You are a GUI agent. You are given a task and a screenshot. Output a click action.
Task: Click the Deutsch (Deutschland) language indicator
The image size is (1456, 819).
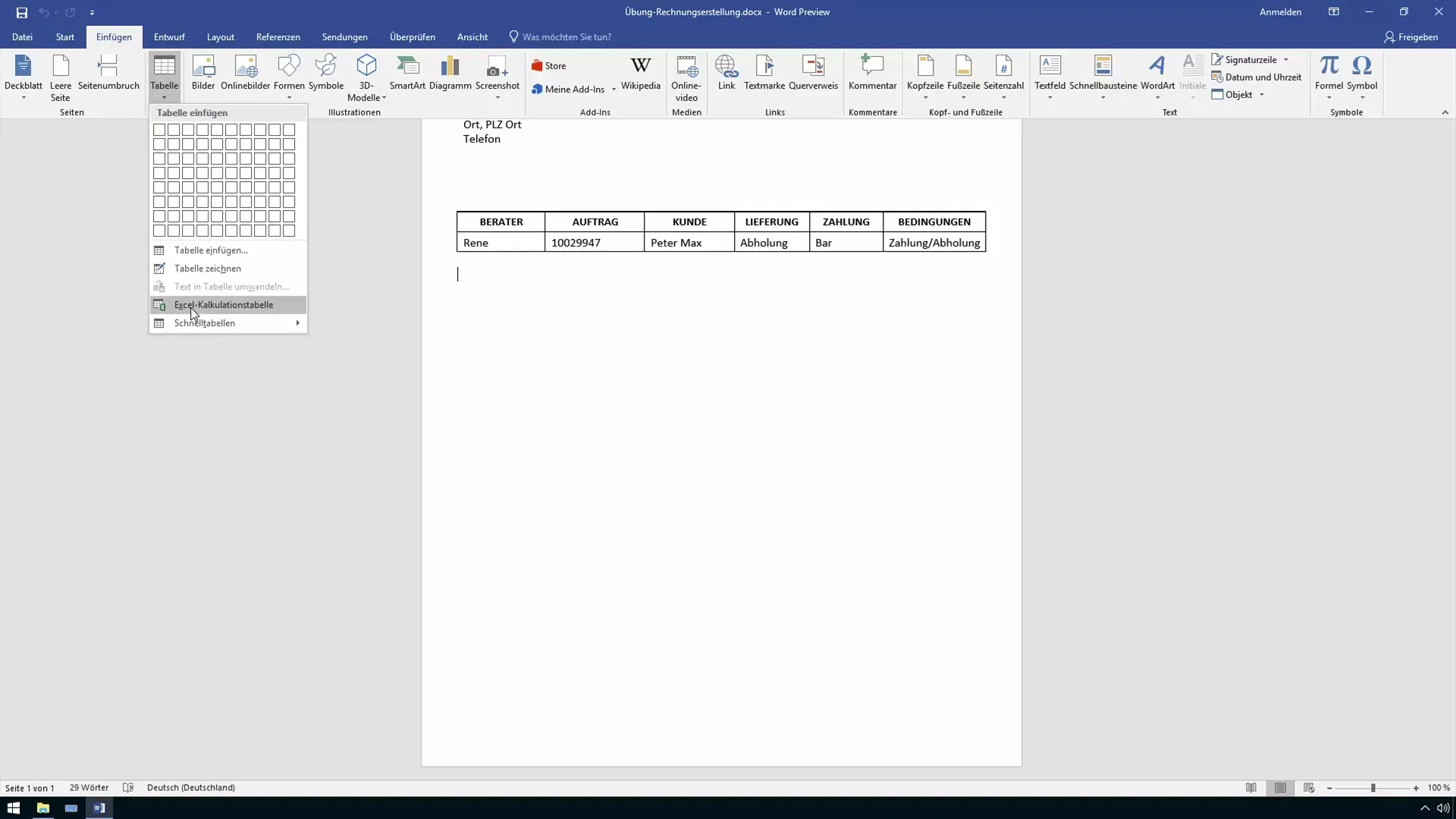pyautogui.click(x=191, y=788)
